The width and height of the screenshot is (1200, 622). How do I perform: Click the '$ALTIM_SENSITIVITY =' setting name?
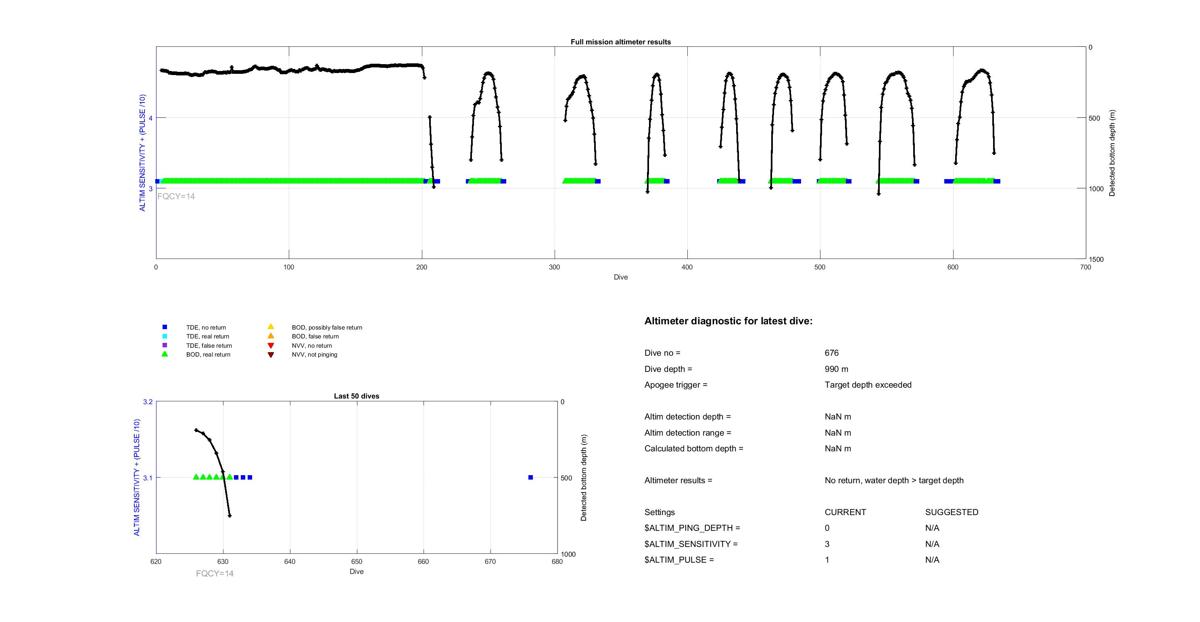point(691,544)
